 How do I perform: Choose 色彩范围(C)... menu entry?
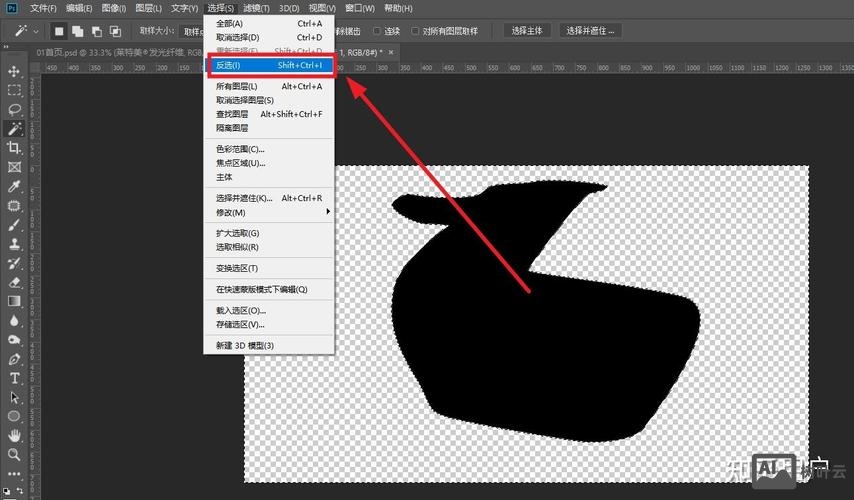pyautogui.click(x=269, y=149)
